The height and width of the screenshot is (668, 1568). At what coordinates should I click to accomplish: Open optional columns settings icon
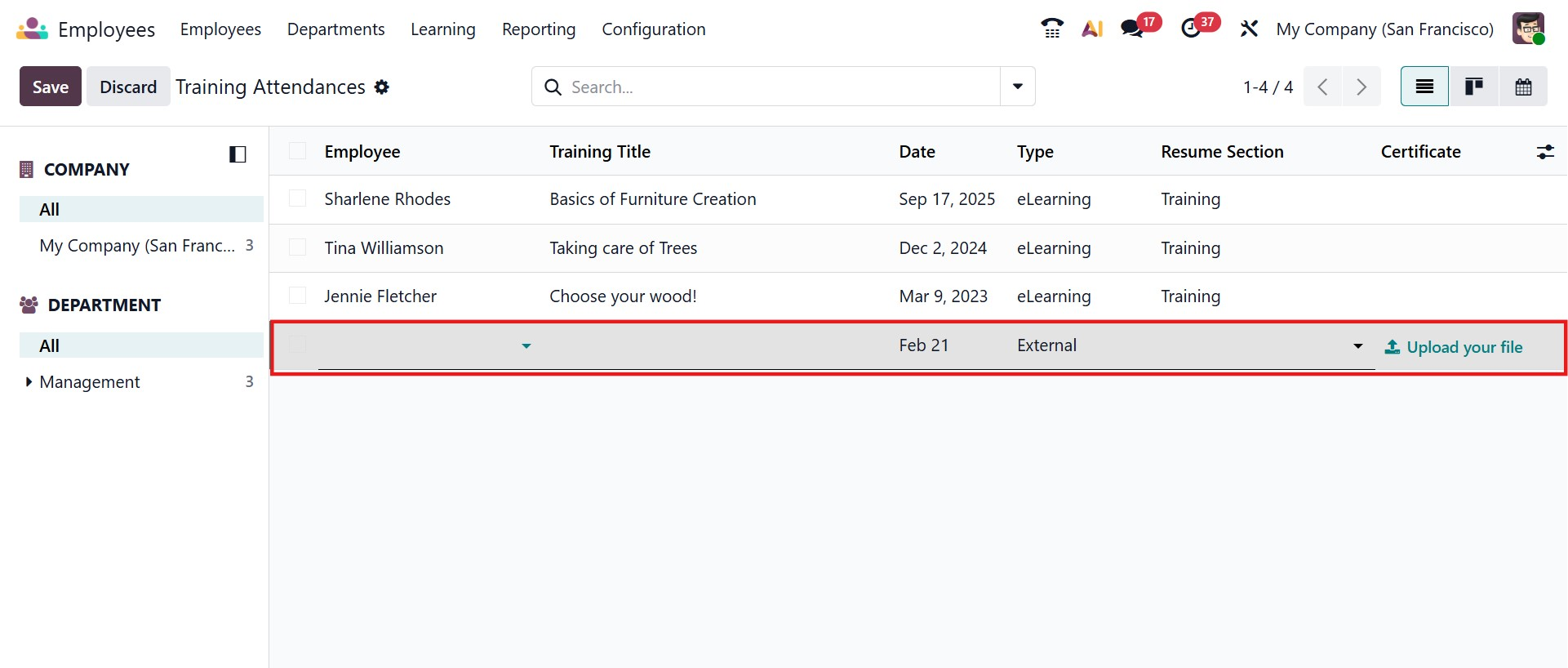(x=1545, y=152)
